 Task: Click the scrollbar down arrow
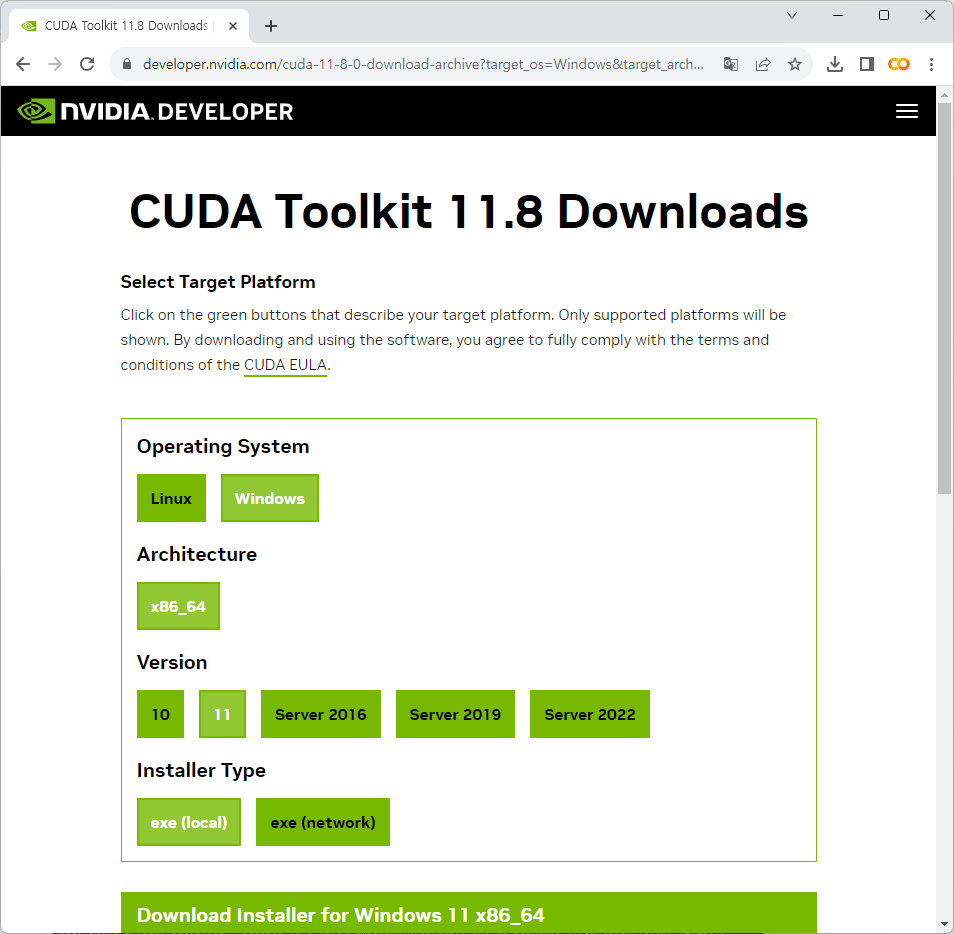944,925
